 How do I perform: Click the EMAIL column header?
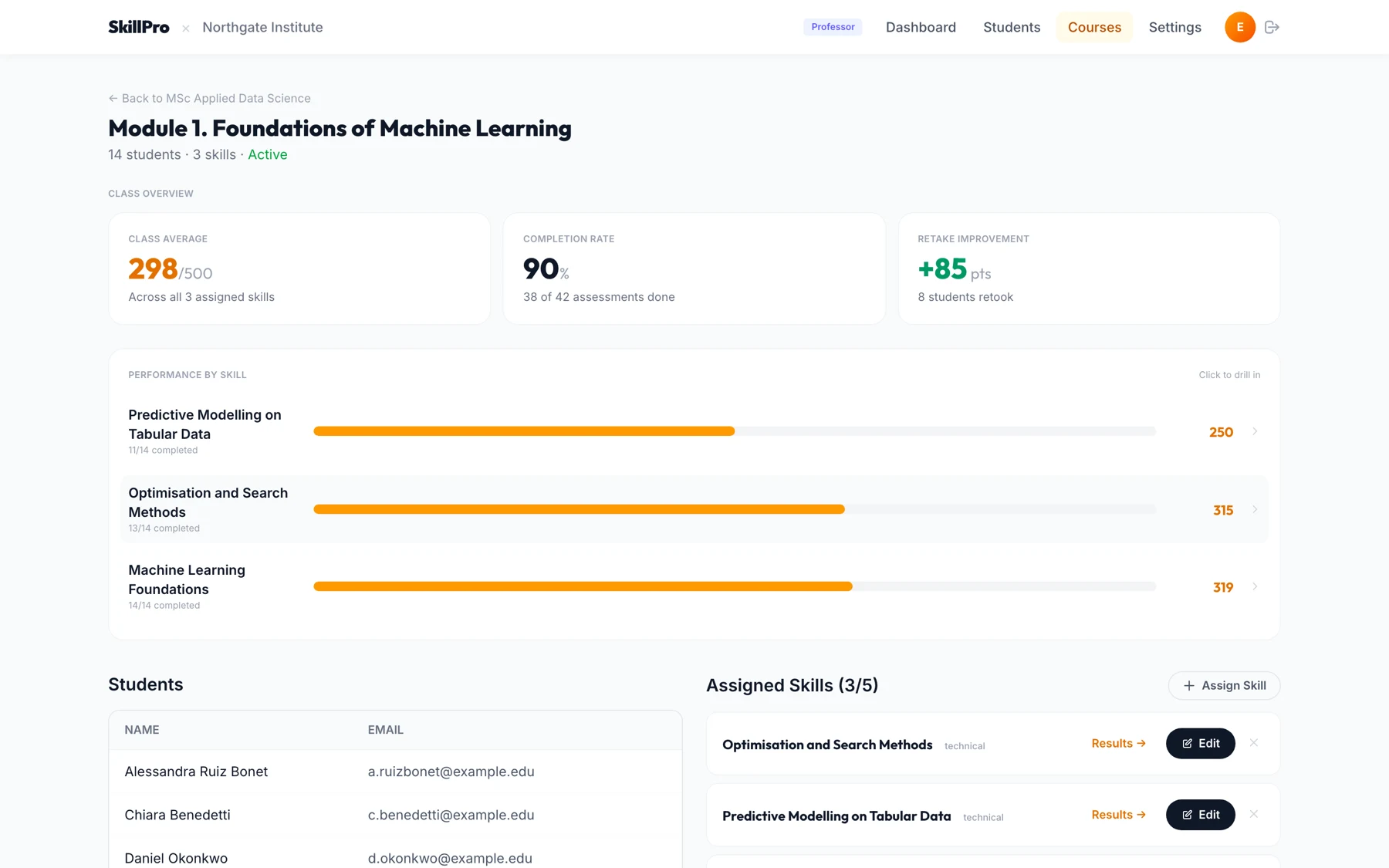(385, 730)
